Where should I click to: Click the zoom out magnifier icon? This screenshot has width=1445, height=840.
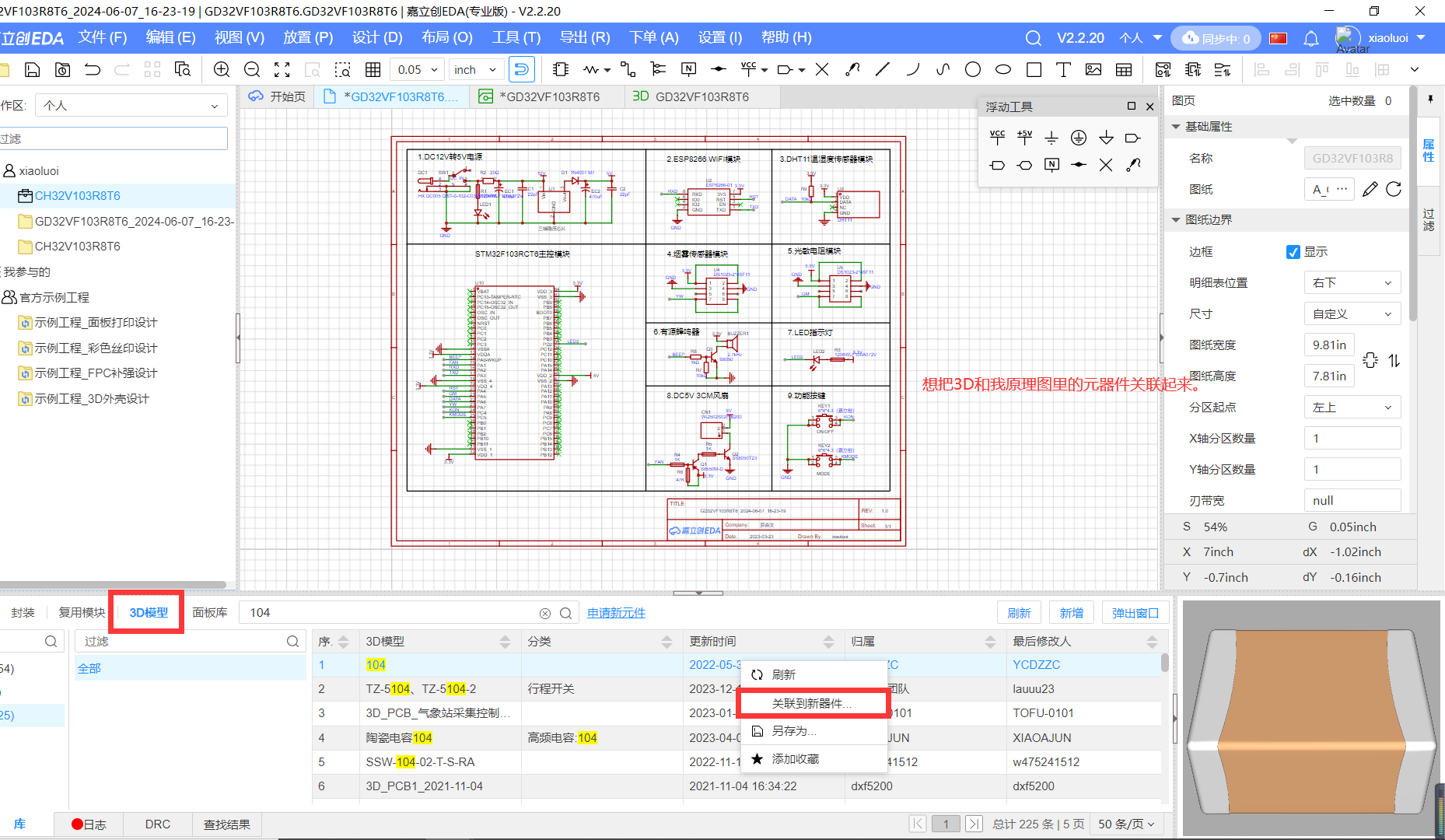252,70
